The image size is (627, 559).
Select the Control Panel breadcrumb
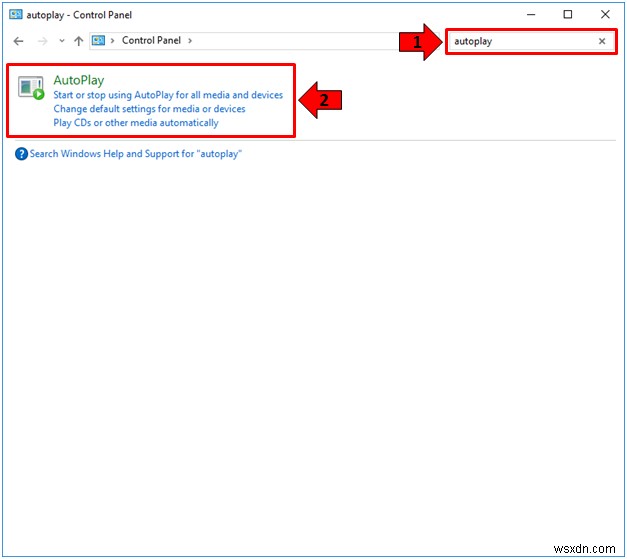pos(151,40)
